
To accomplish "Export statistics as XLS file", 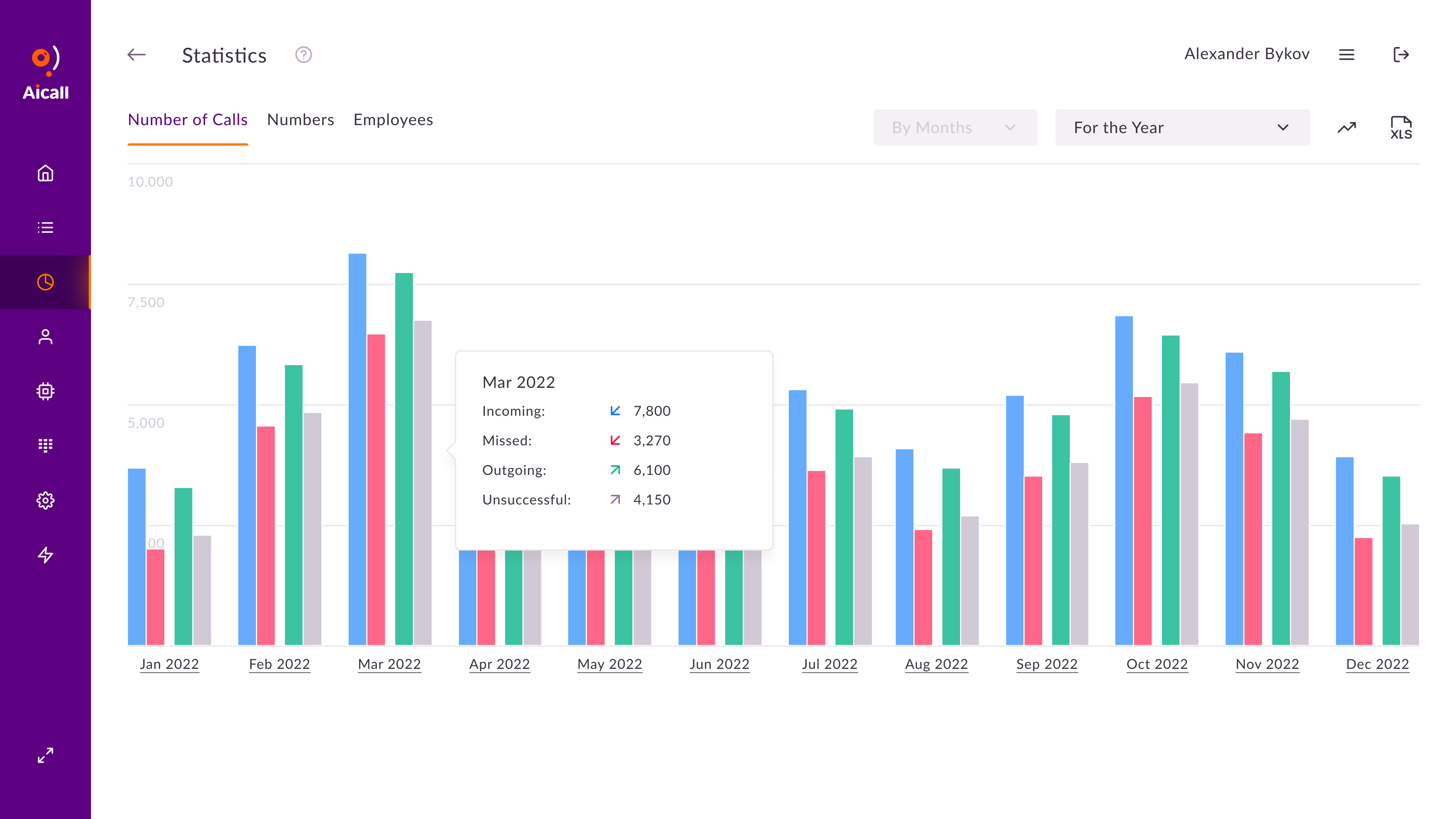I will [1401, 127].
